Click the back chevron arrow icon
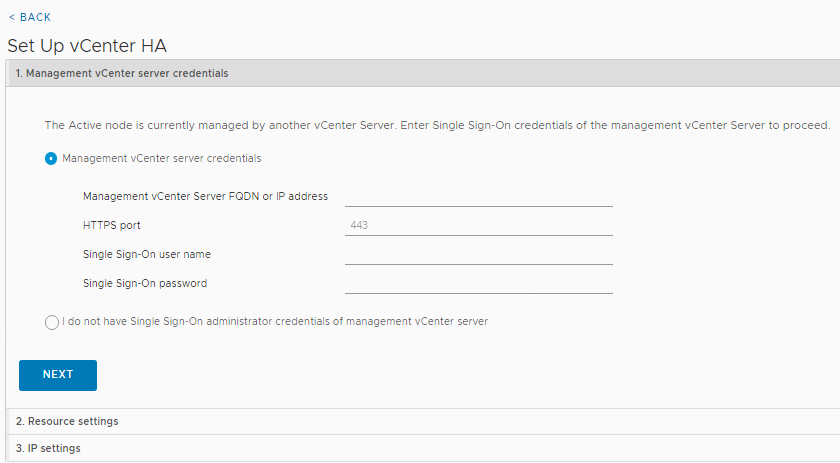Viewport: 840px width, 463px height. pos(12,17)
